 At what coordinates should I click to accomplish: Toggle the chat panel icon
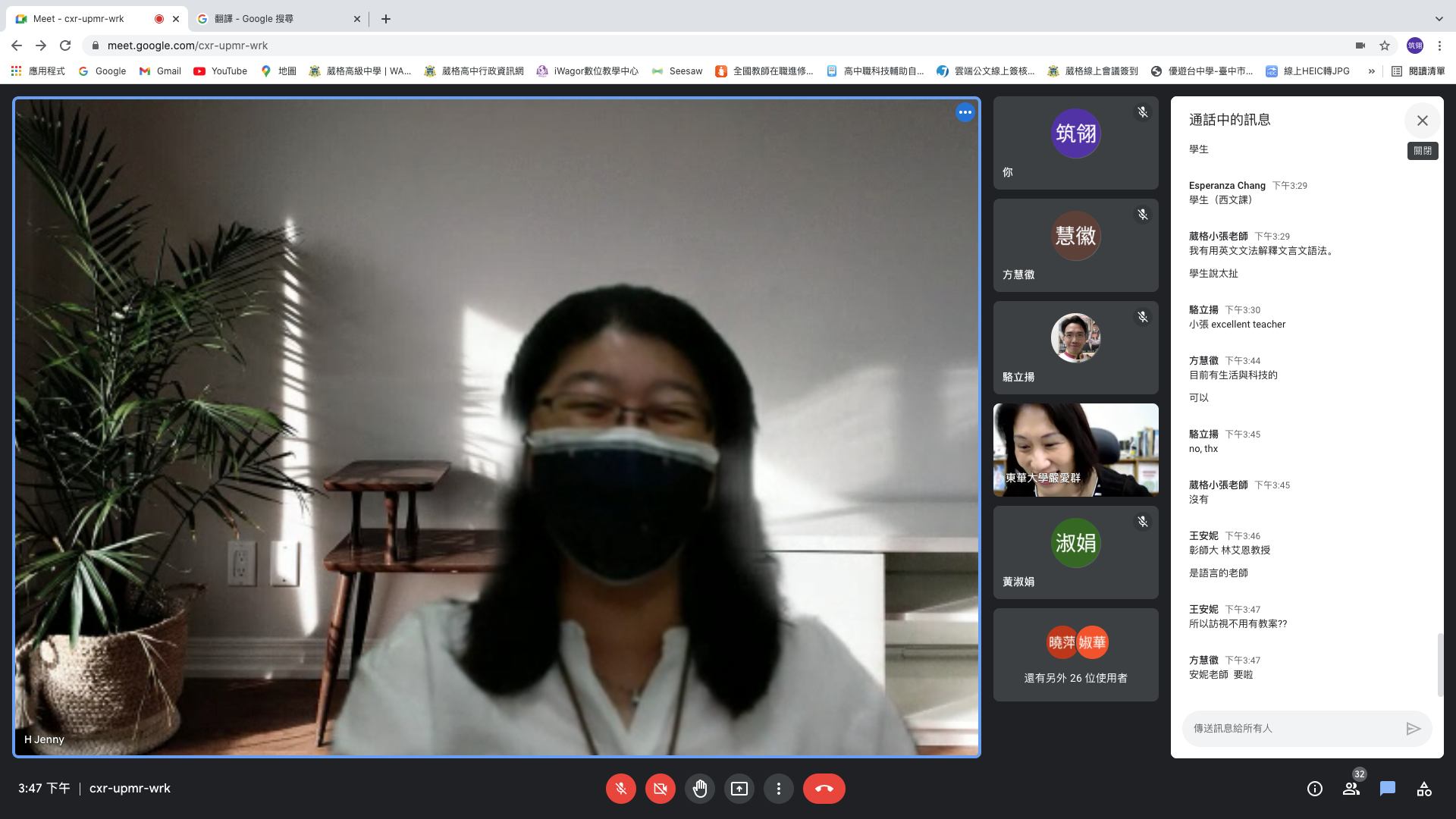click(x=1387, y=789)
